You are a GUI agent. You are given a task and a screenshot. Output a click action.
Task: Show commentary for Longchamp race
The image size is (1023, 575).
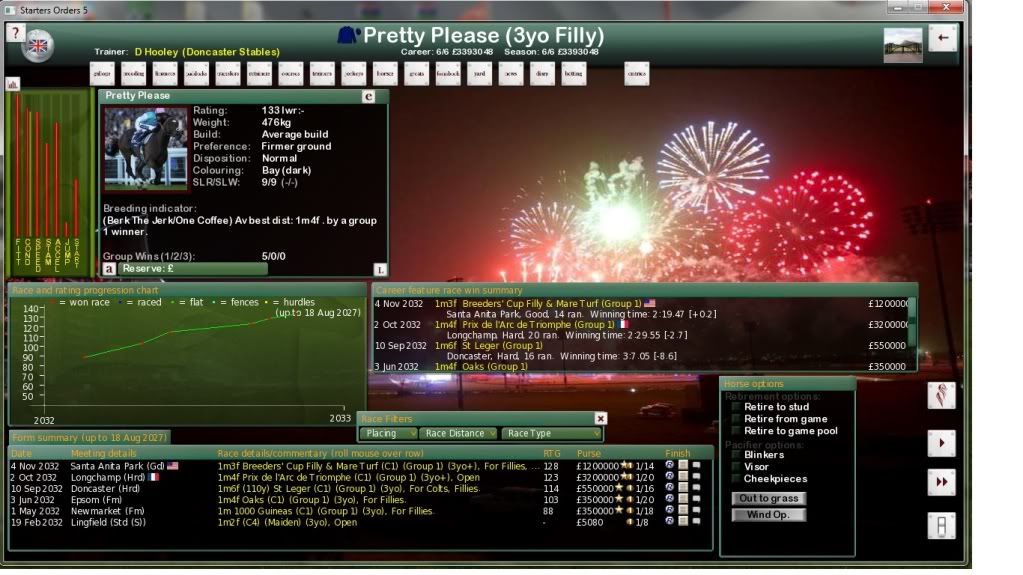pyautogui.click(x=697, y=476)
